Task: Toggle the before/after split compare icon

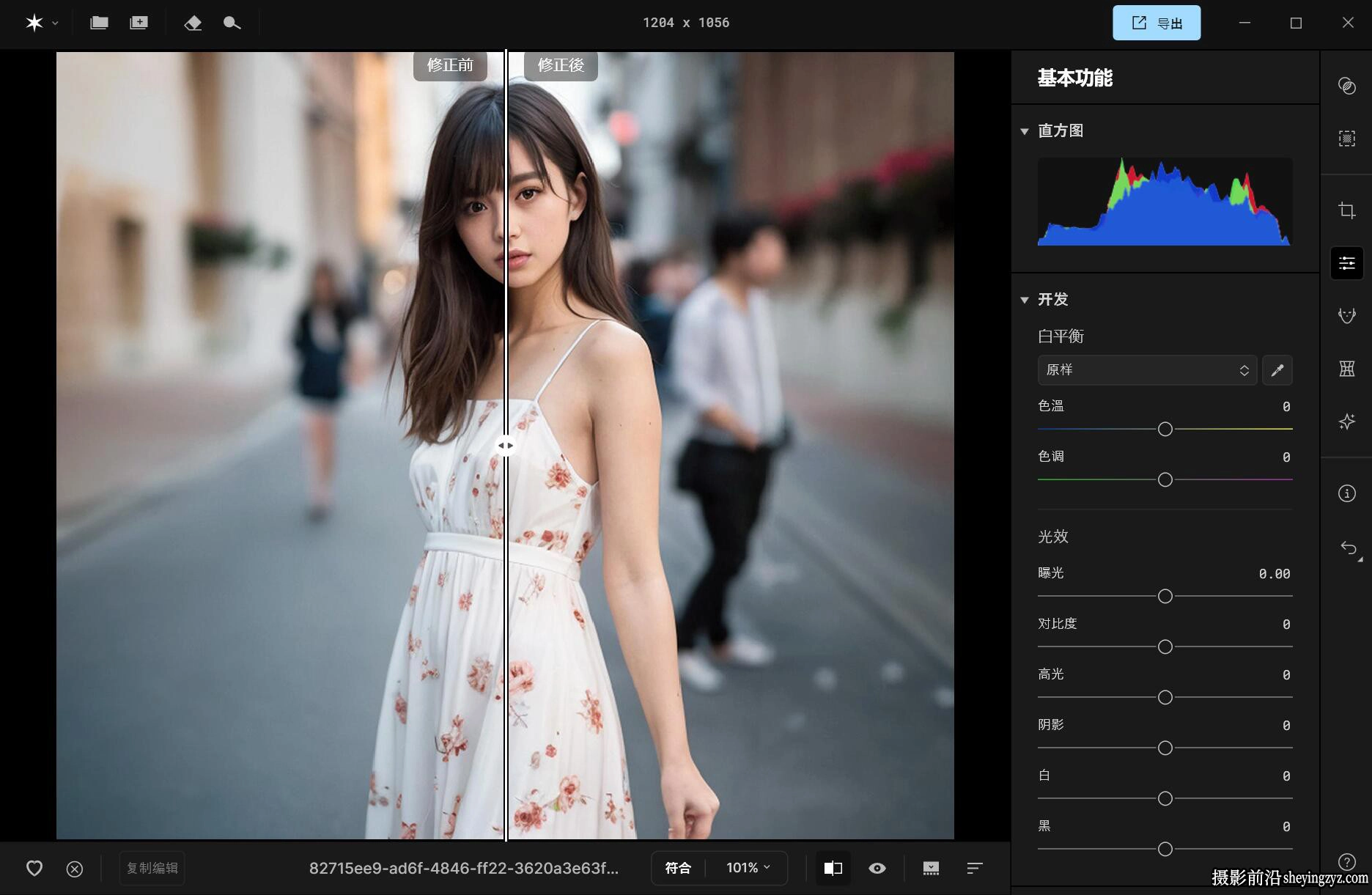Action: (x=833, y=868)
